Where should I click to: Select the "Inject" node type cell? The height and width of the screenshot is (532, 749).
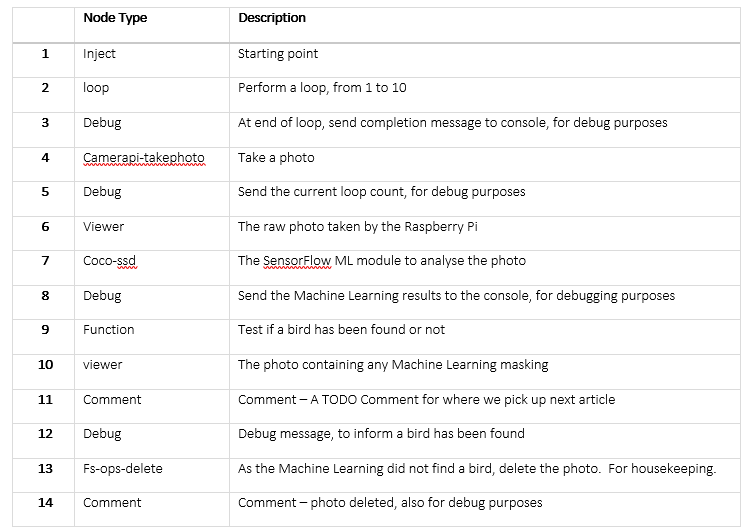point(100,54)
